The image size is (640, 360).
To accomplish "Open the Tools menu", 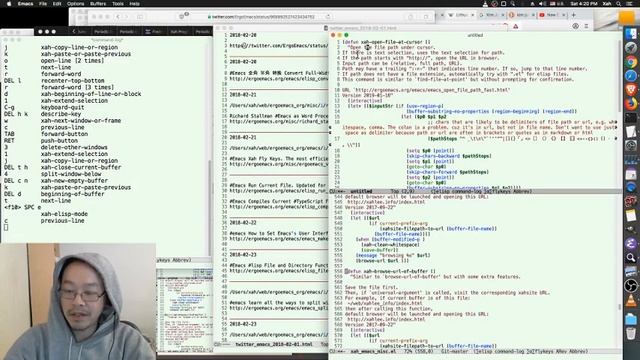I will point(118,4).
